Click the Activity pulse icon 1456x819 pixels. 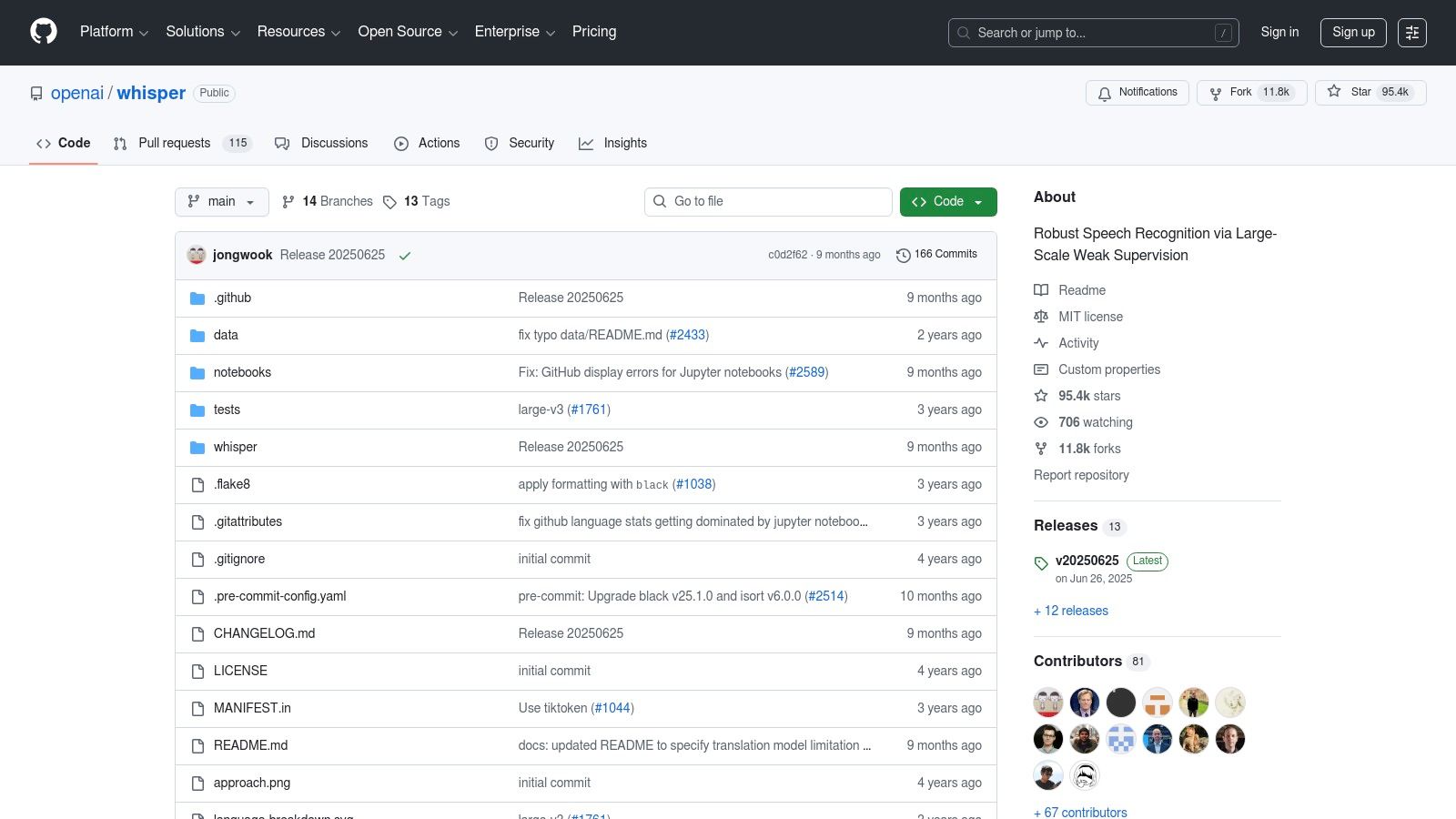click(1041, 343)
